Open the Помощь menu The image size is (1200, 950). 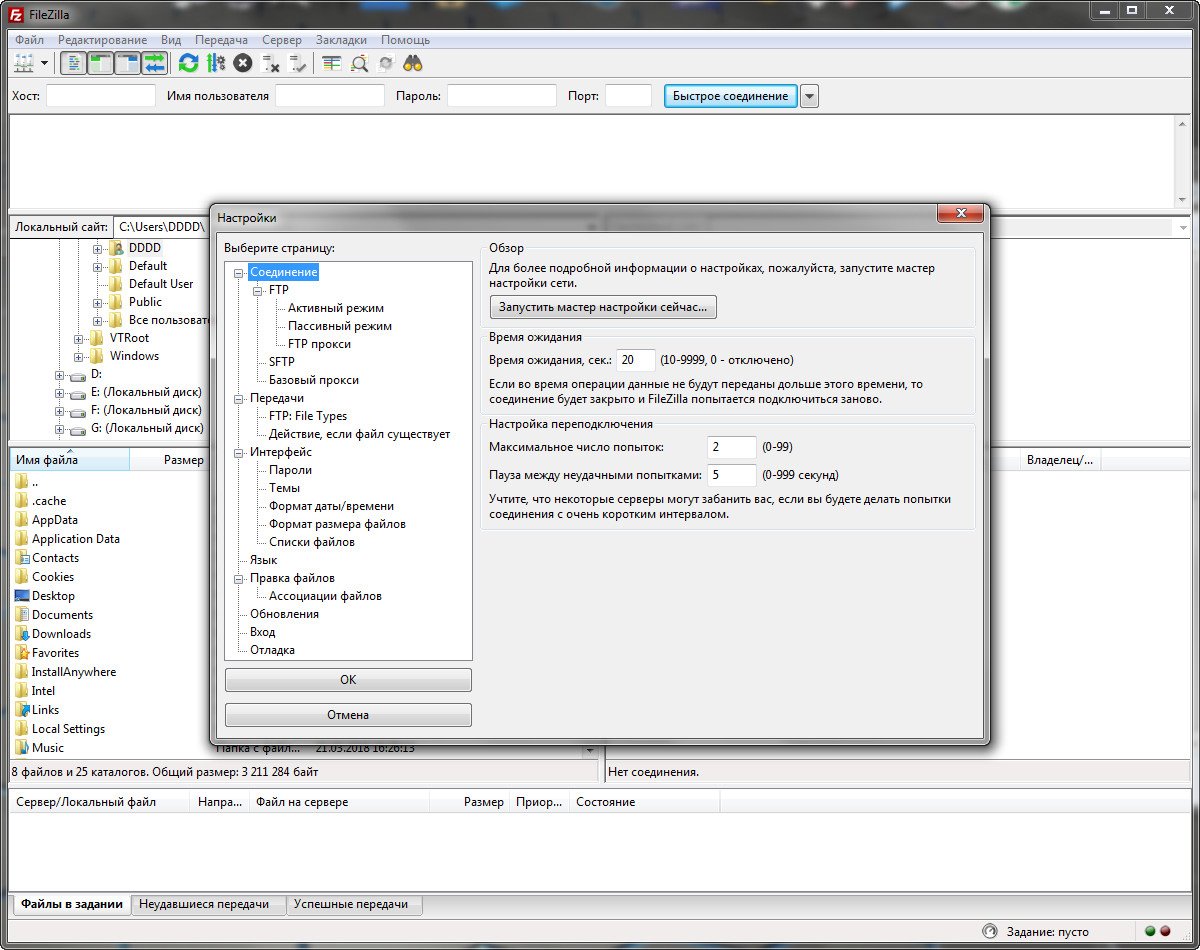click(405, 40)
